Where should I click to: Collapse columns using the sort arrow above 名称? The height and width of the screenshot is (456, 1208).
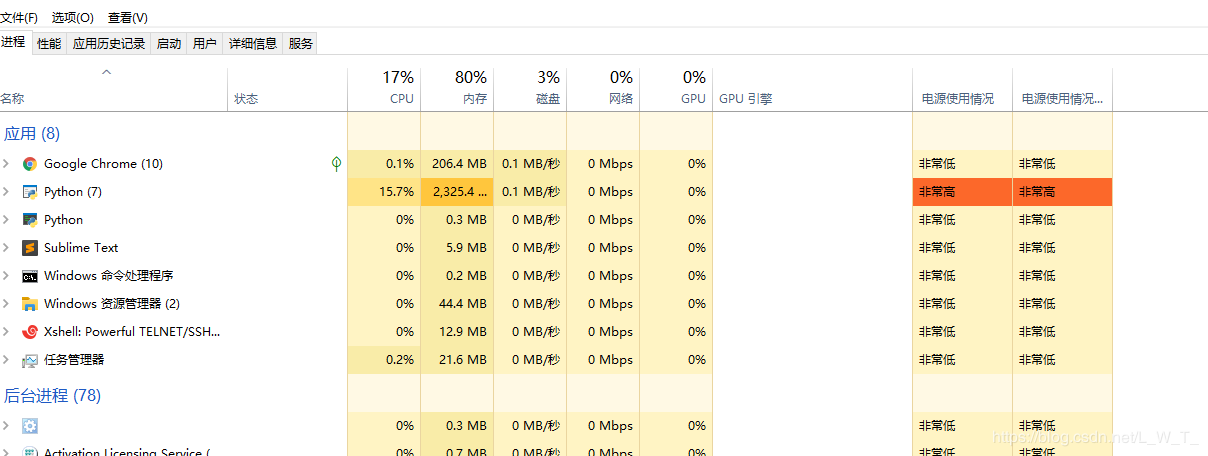point(107,72)
